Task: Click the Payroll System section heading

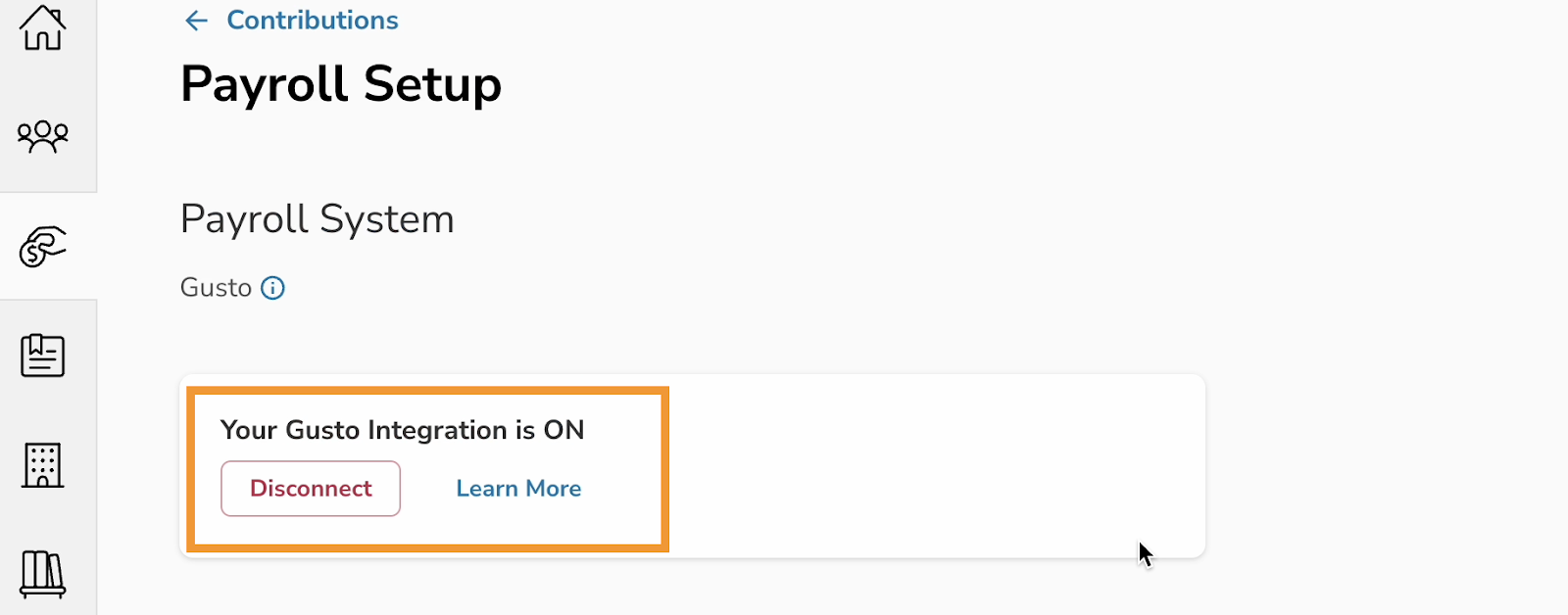Action: tap(317, 219)
